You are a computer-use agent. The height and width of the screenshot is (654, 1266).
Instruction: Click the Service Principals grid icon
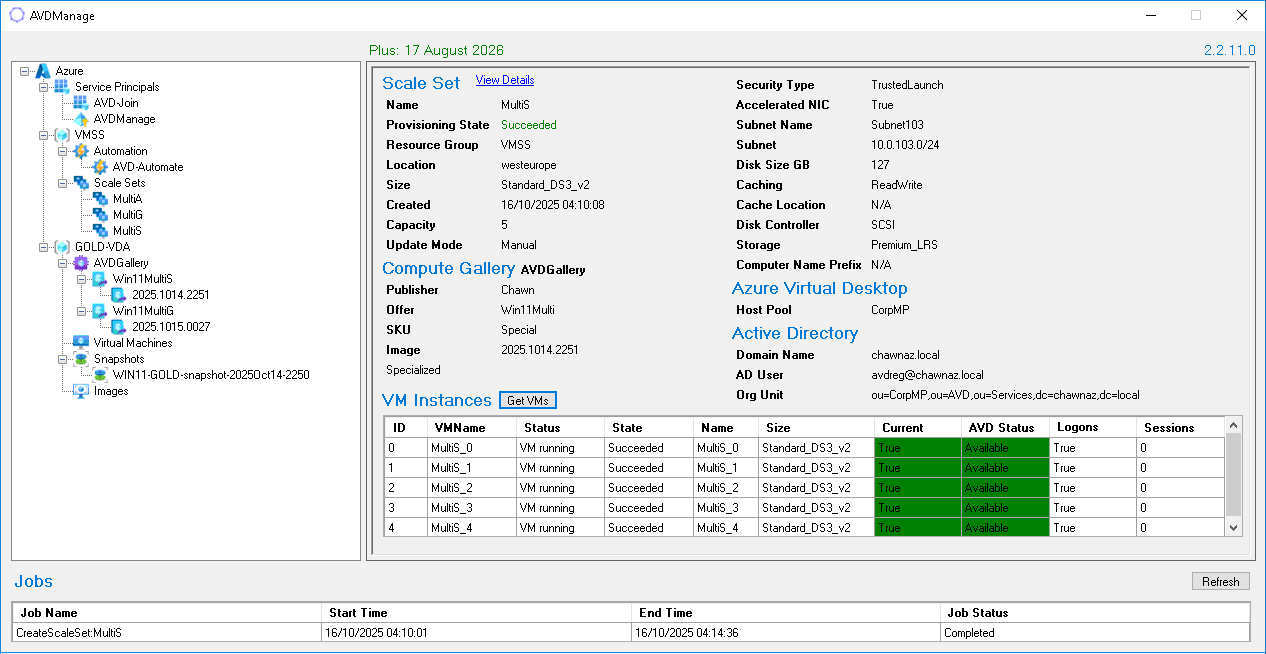(62, 87)
